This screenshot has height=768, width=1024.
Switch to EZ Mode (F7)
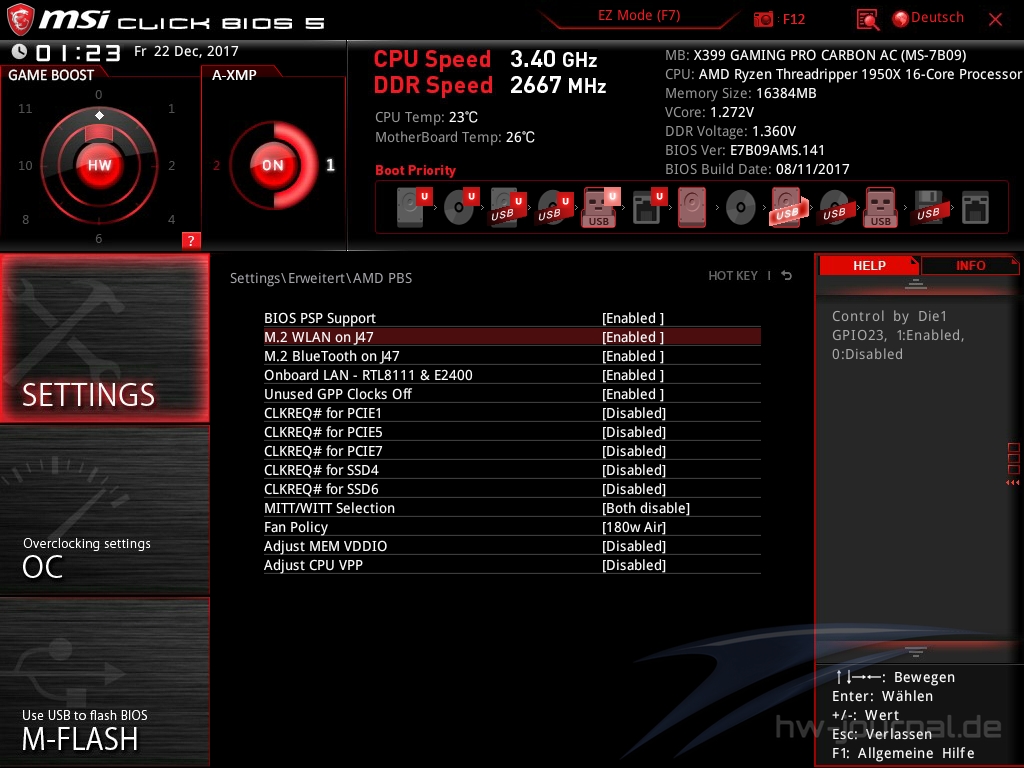tap(639, 16)
